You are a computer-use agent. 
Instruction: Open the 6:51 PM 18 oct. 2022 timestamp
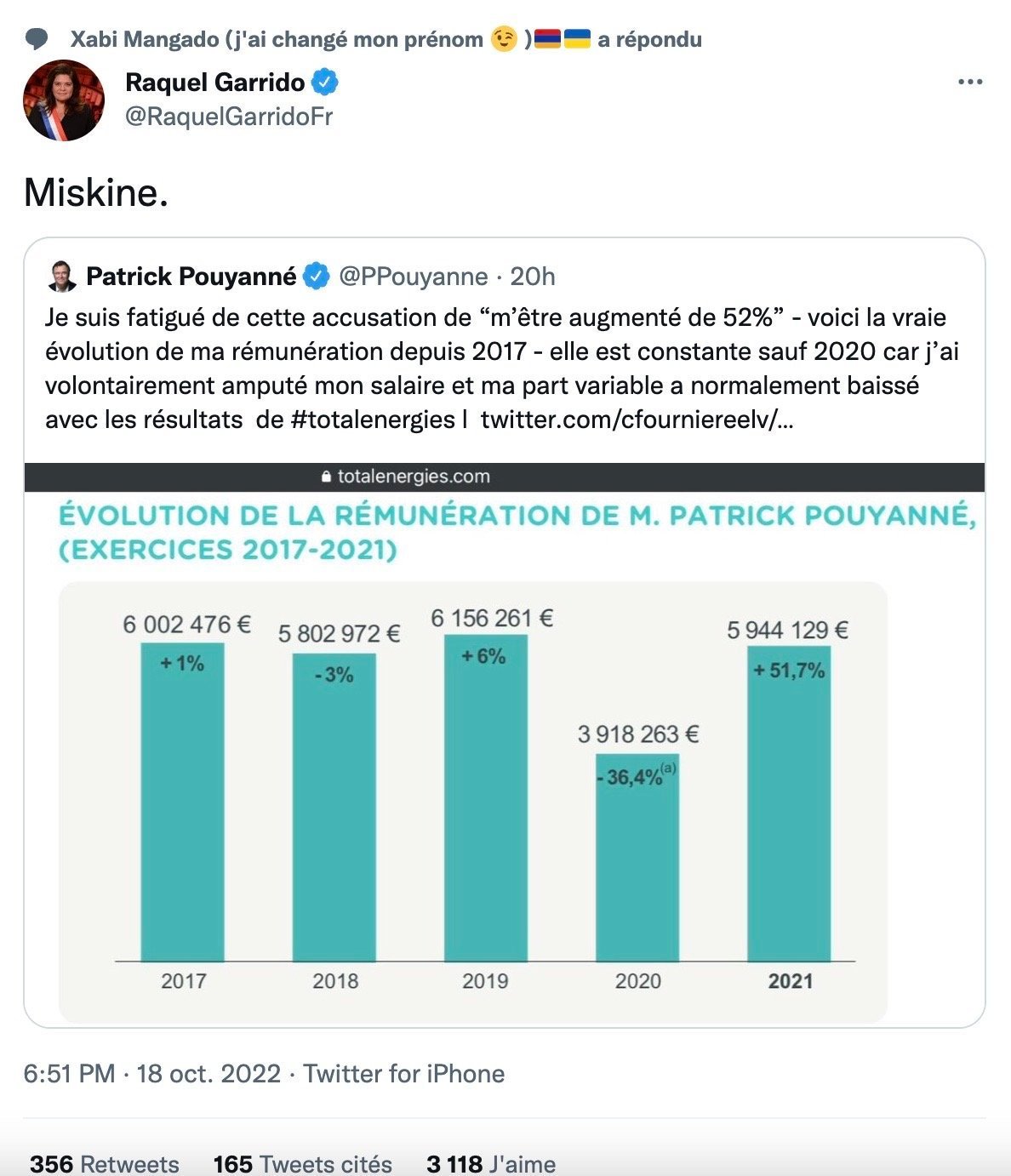coord(152,1074)
